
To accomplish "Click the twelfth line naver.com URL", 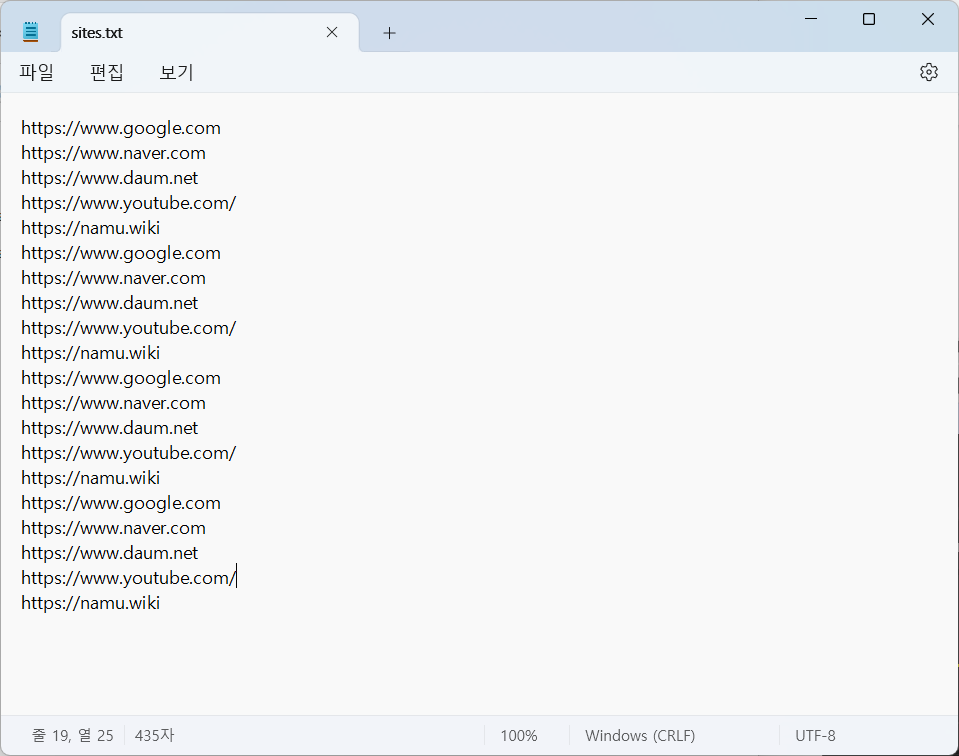I will pos(113,404).
